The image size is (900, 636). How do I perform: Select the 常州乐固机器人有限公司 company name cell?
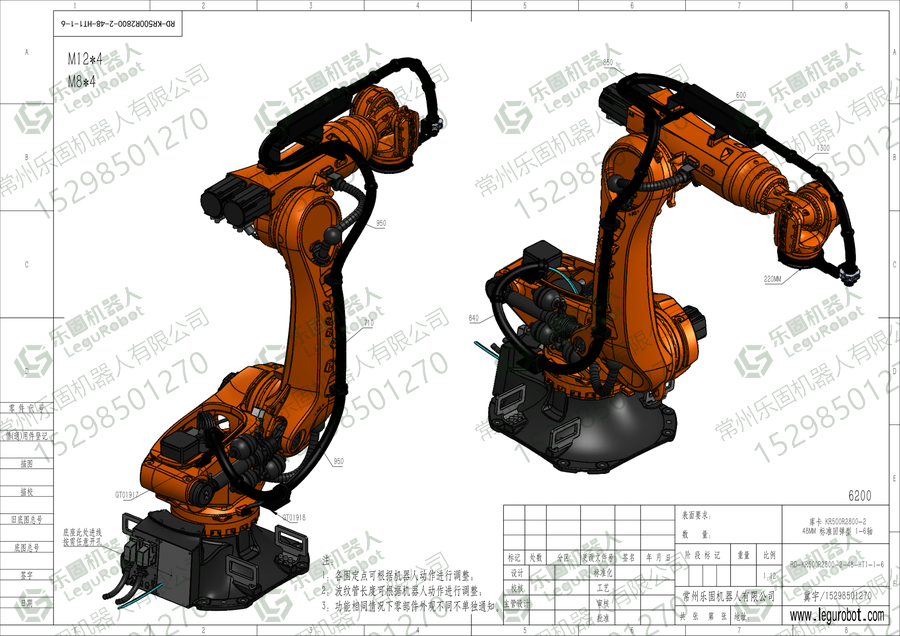click(729, 596)
